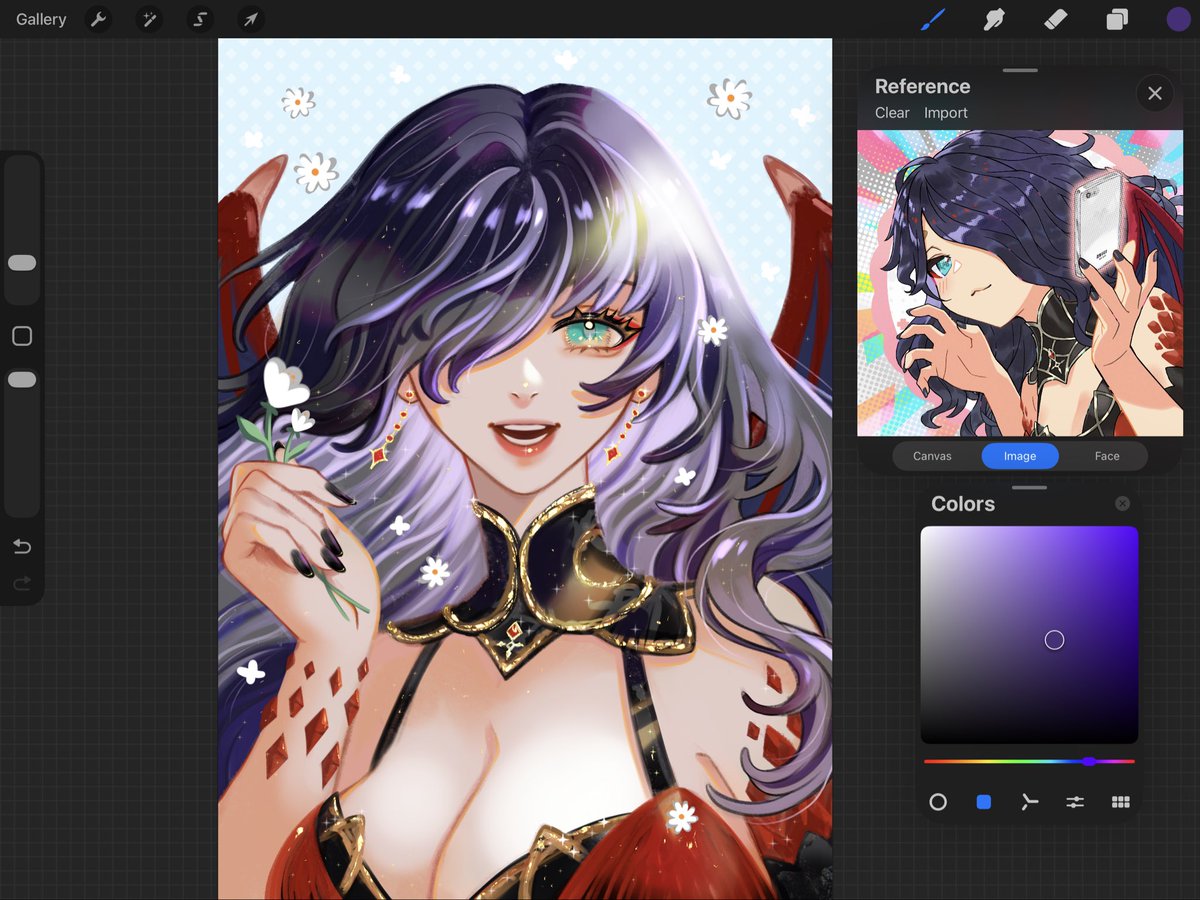Open the Selection tool
Screen dimensions: 1200x900
point(199,19)
